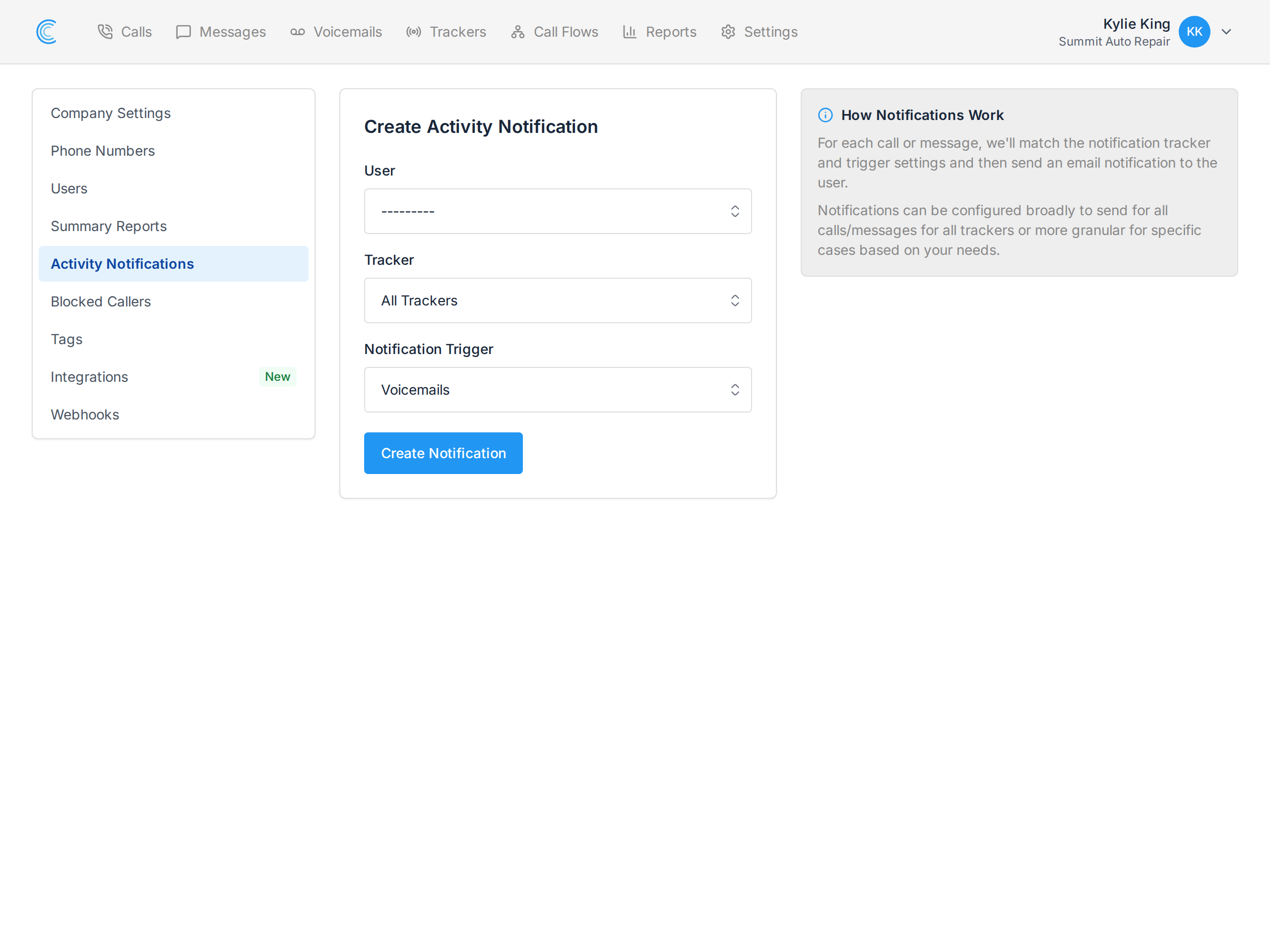Click the Reports bar chart icon
This screenshot has width=1270, height=952.
630,32
